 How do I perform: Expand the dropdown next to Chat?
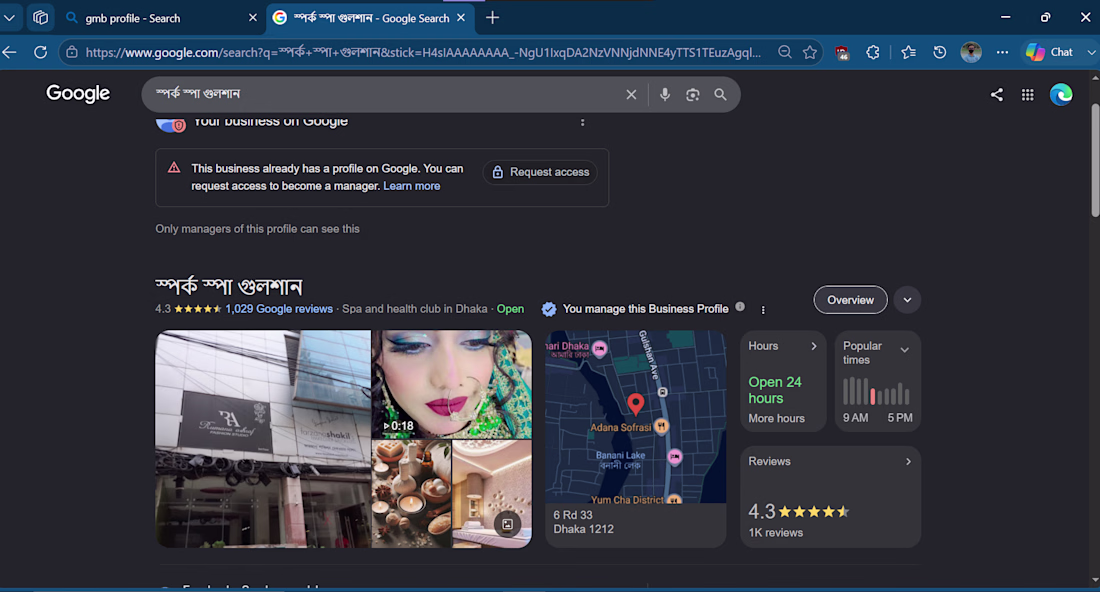(1091, 52)
